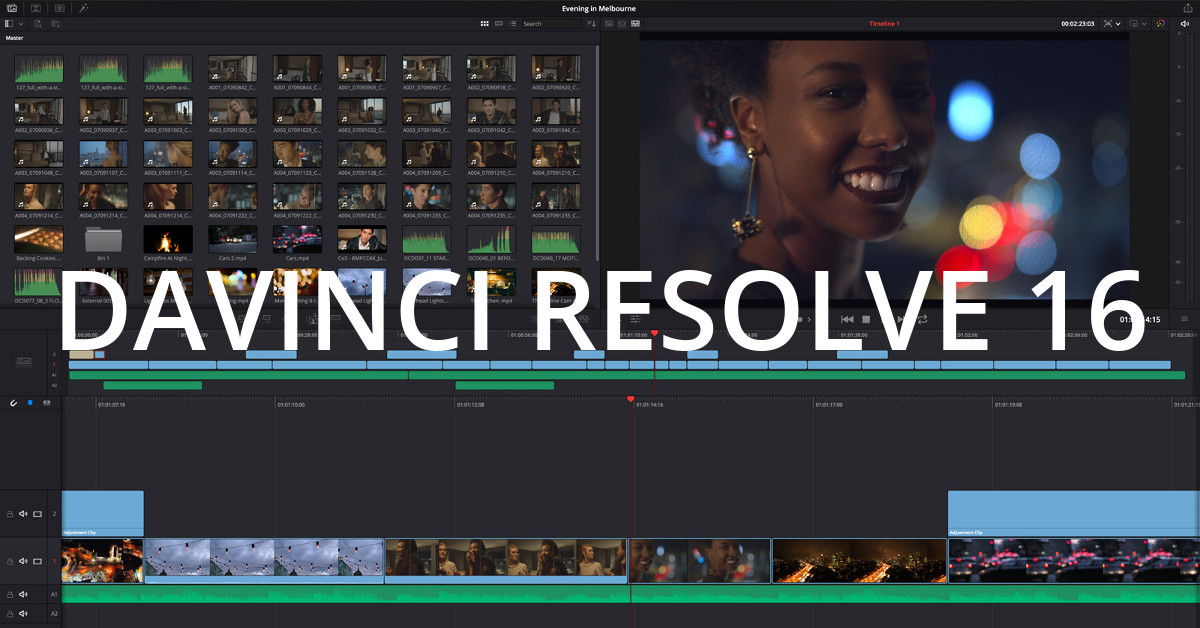Image resolution: width=1200 pixels, height=628 pixels.
Task: Click the sort order icon beside Search
Action: pos(590,23)
